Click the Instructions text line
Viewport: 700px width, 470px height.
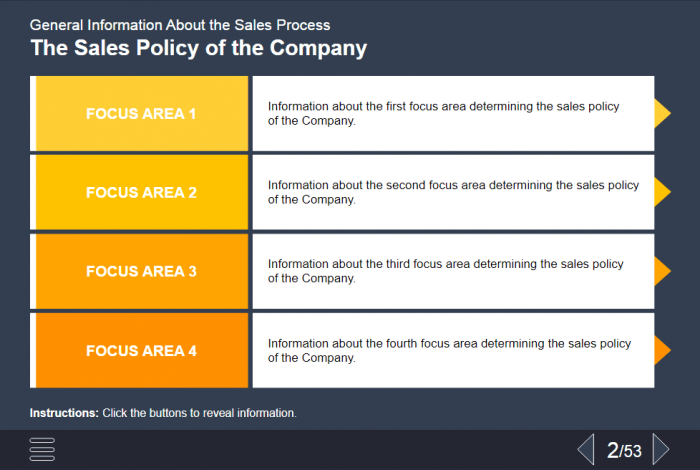tap(163, 413)
